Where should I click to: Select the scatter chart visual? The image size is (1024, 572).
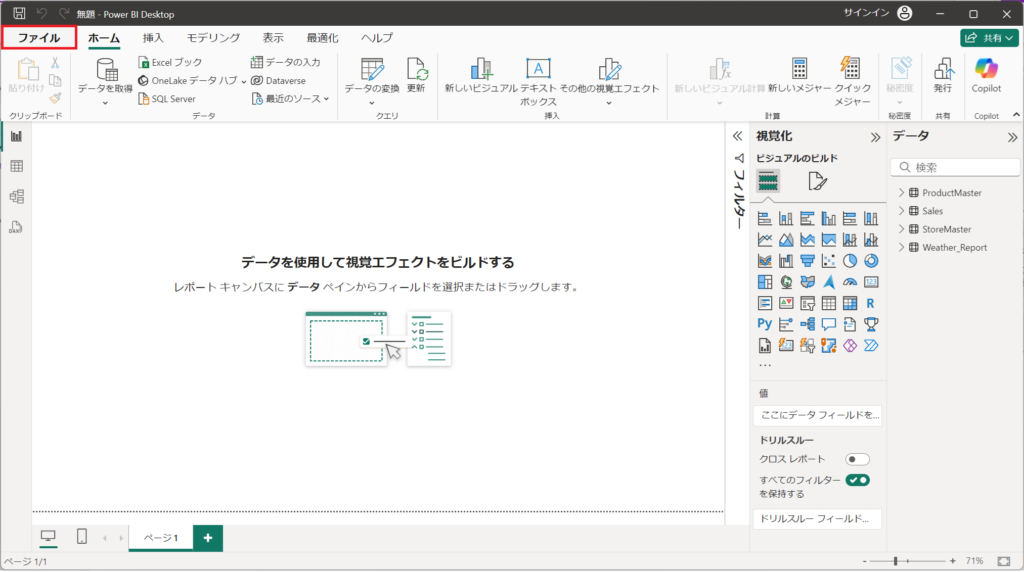pyautogui.click(x=829, y=261)
